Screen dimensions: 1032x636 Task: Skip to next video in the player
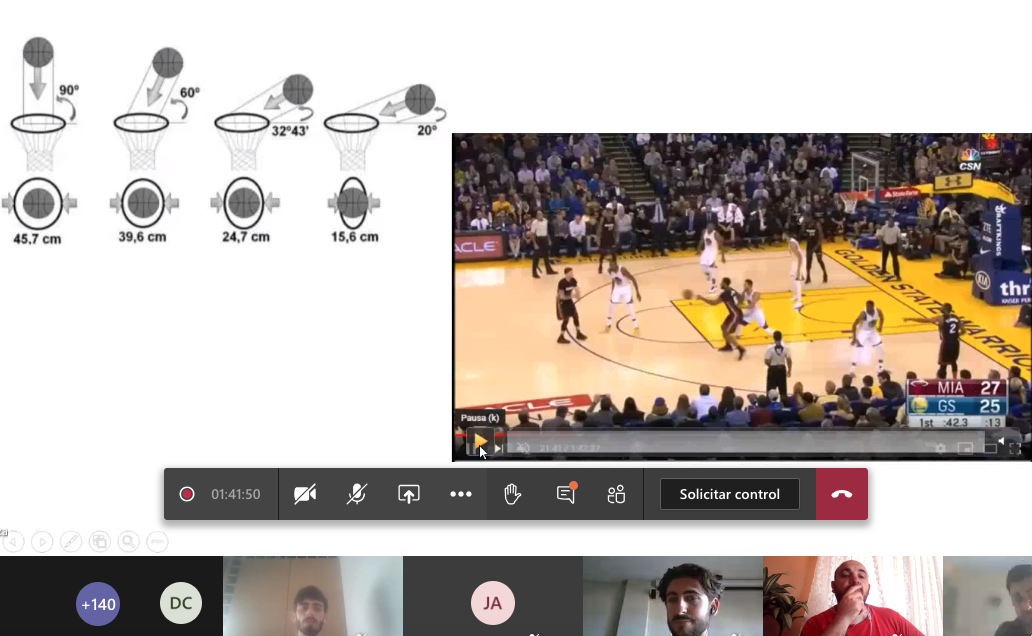point(499,448)
